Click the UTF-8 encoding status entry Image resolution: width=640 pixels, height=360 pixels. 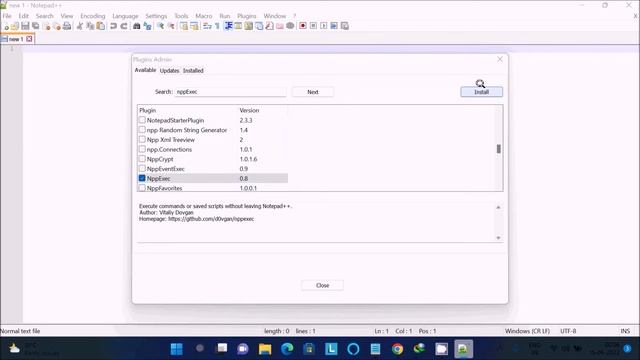[x=568, y=331]
